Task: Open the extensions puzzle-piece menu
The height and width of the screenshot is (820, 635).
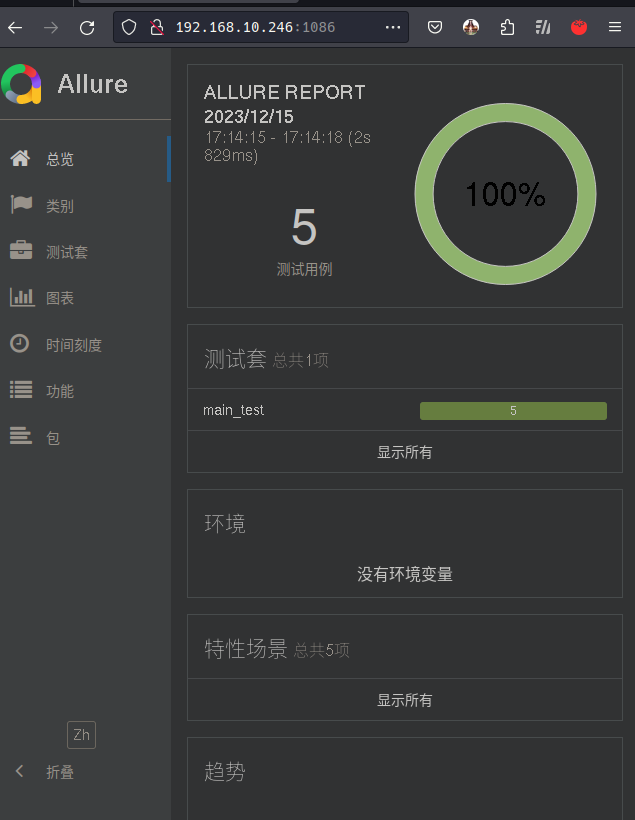Action: coord(507,27)
